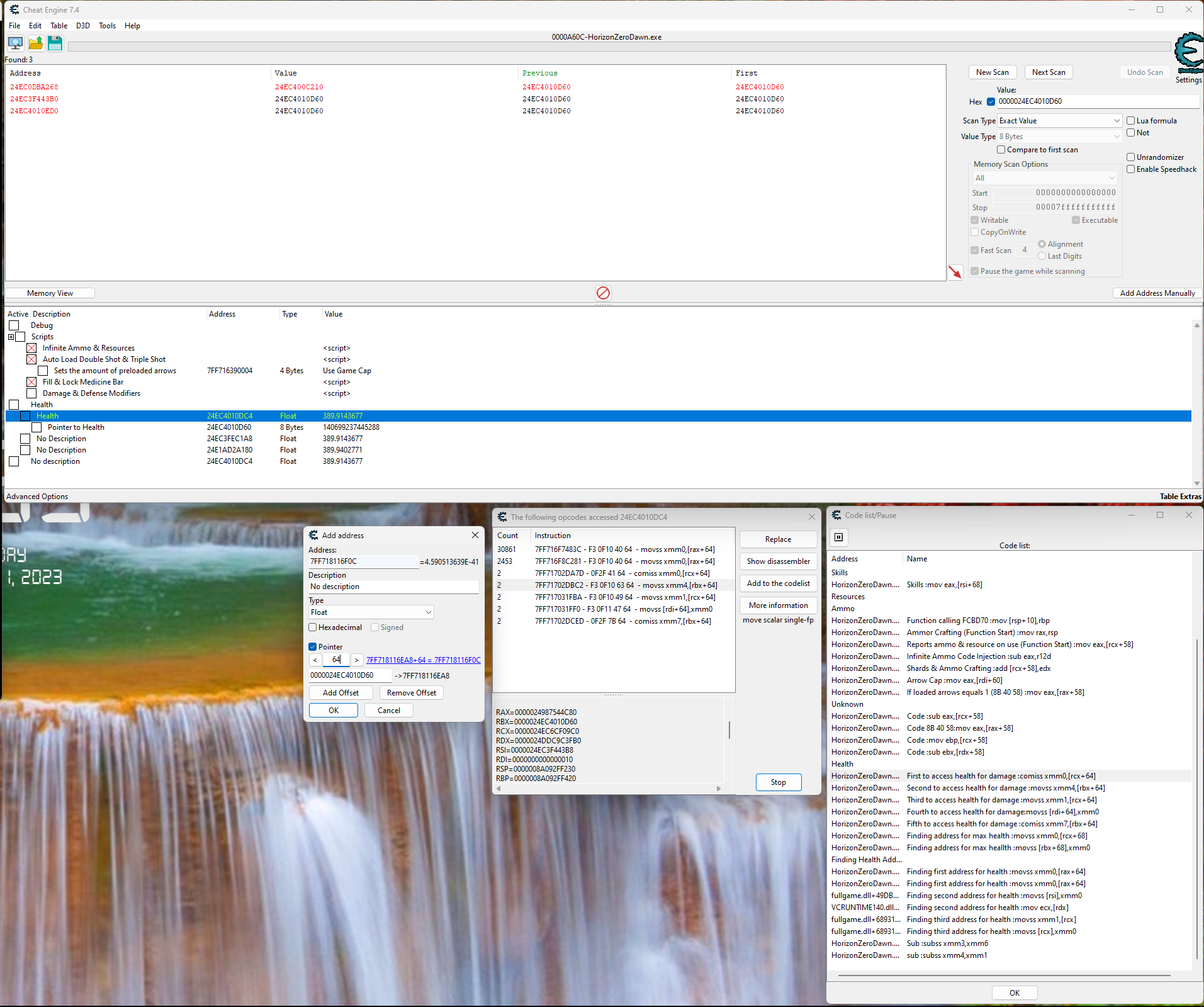This screenshot has width=1204, height=1007.
Task: Toggle the Pointer checkbox in Add address dialog
Action: (312, 646)
